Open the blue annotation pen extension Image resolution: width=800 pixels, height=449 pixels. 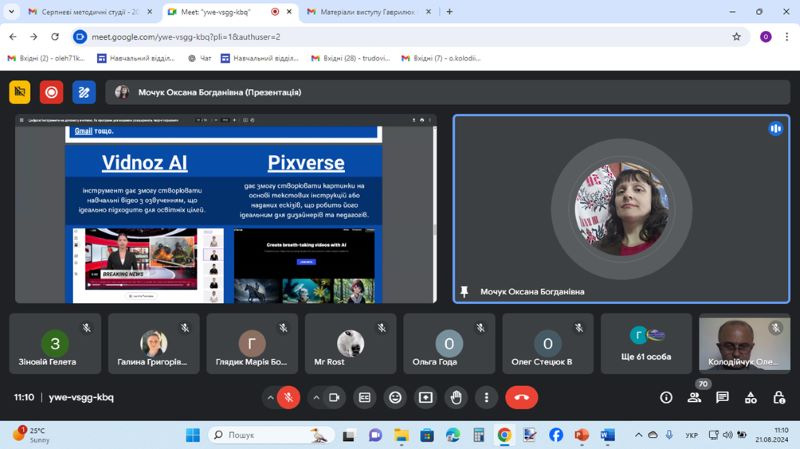tap(84, 92)
